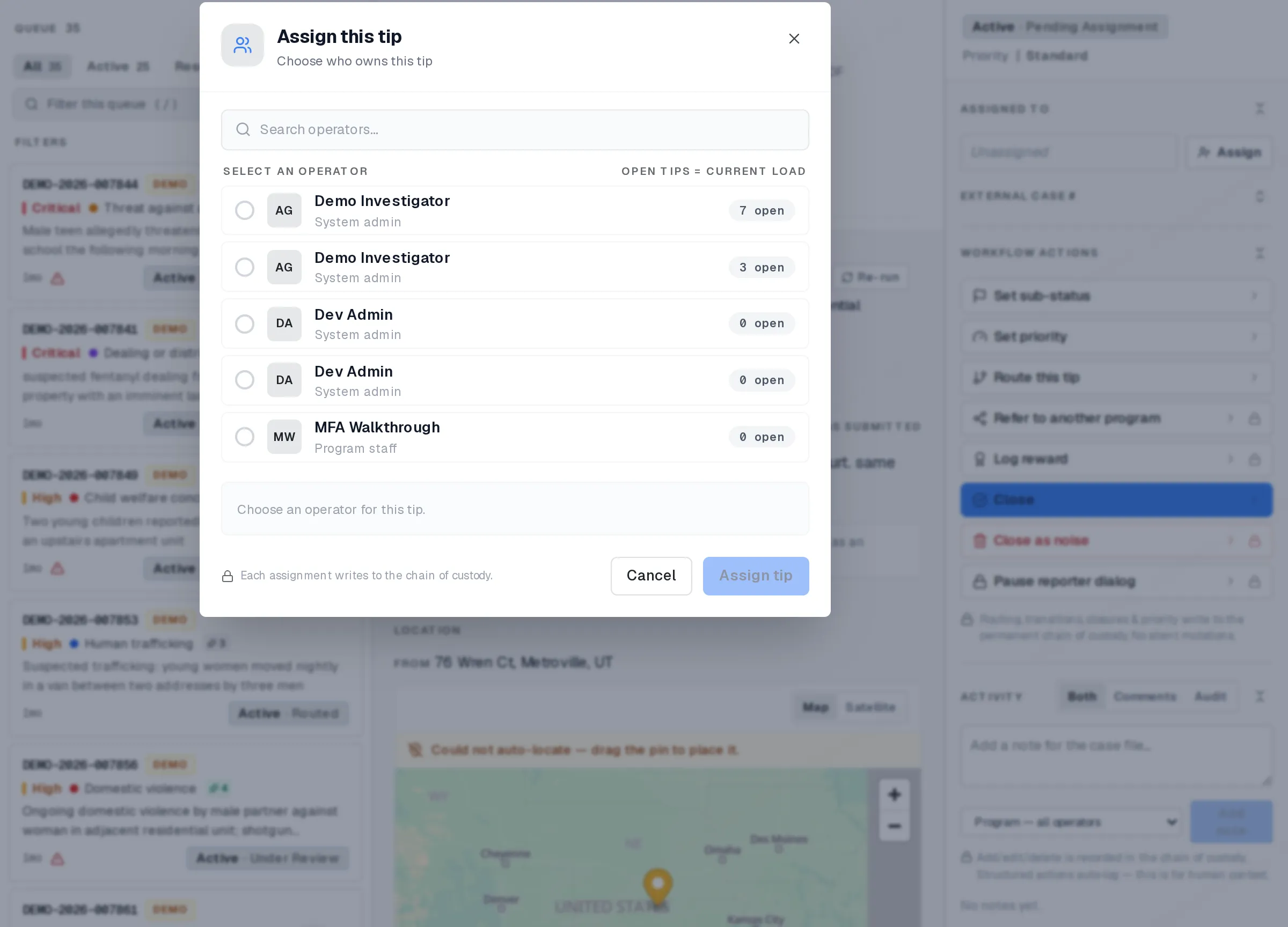Select the Both activity tab
1288x927 pixels.
tap(1082, 696)
